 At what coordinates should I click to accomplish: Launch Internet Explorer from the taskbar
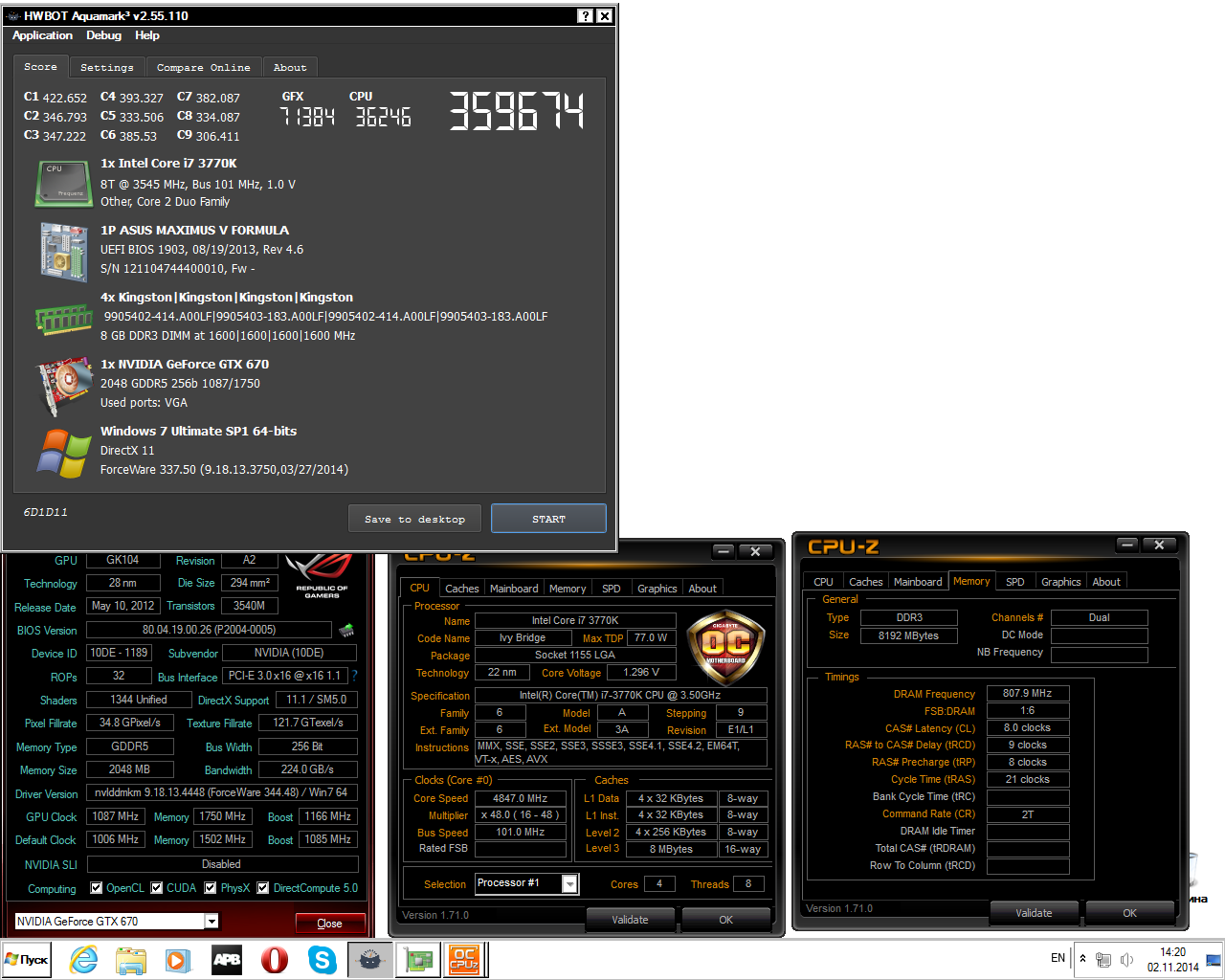[84, 960]
